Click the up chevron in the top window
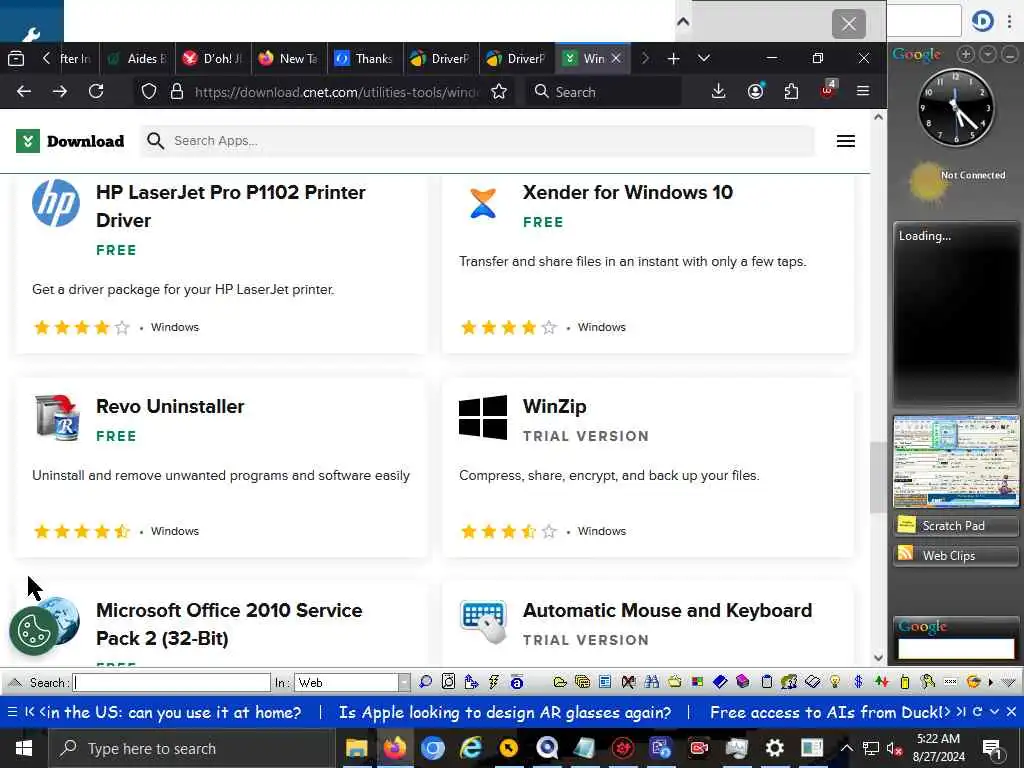The width and height of the screenshot is (1024, 768). click(x=683, y=22)
